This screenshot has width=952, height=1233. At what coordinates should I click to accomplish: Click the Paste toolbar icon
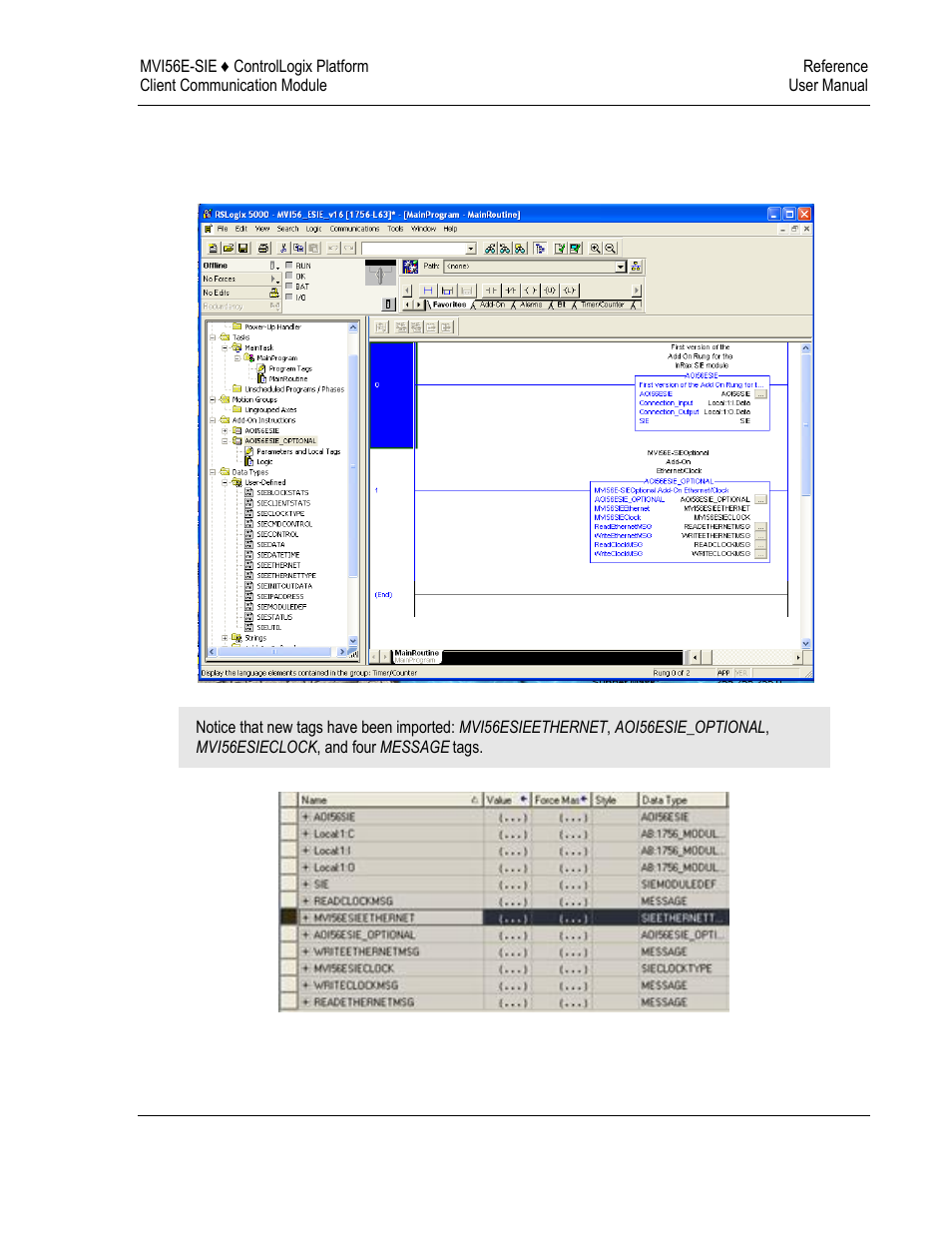point(313,249)
